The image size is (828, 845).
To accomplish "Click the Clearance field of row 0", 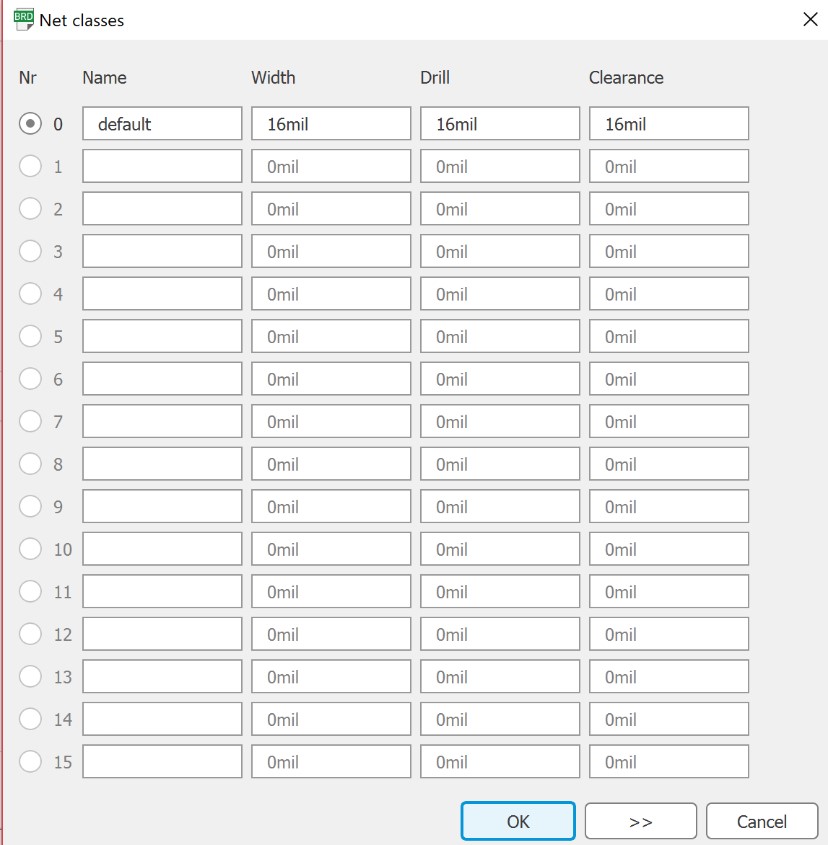I will (668, 123).
